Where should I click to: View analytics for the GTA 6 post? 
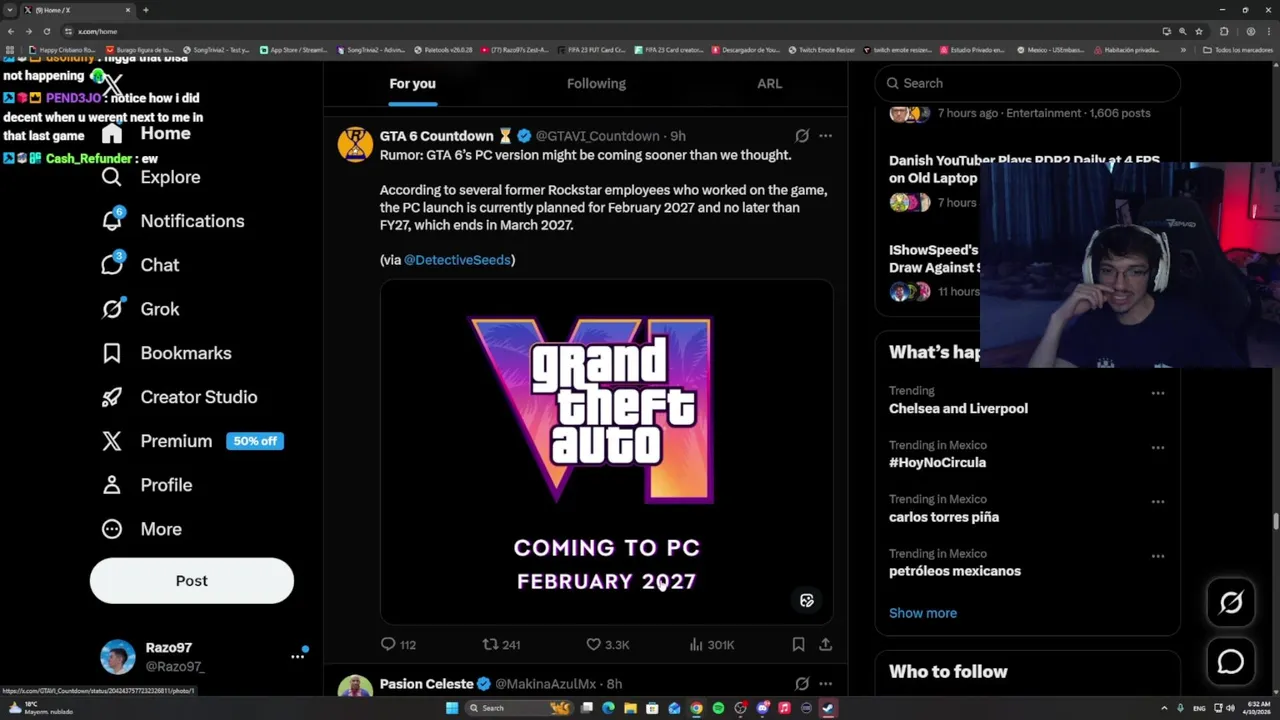point(711,645)
